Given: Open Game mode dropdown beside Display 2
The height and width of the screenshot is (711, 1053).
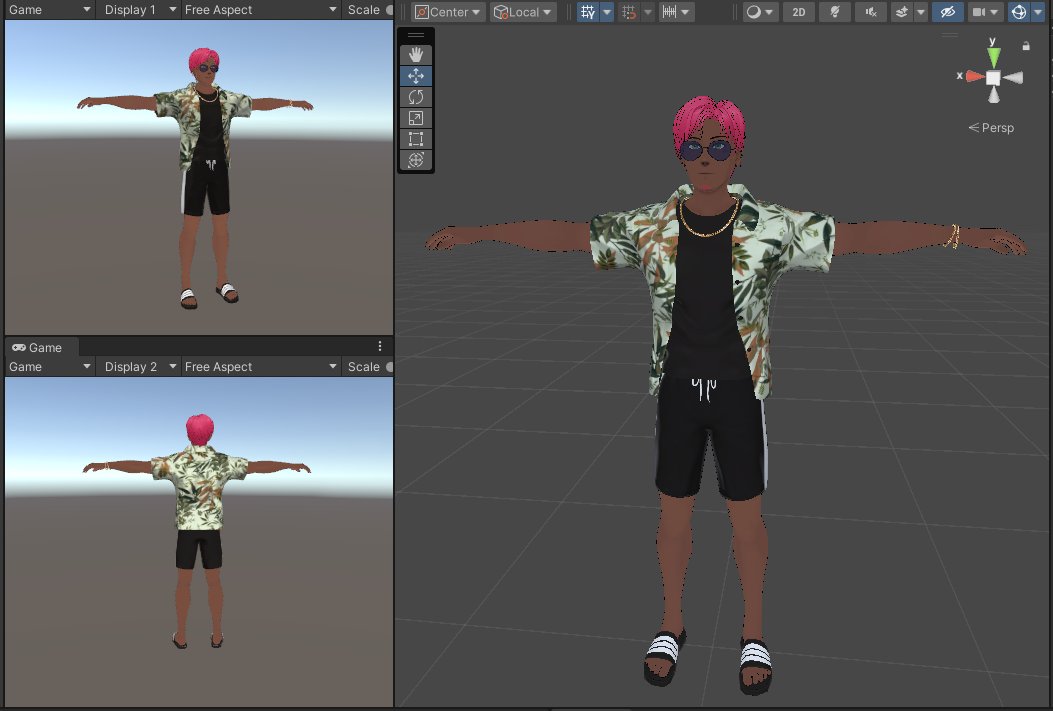Looking at the screenshot, I should click(x=49, y=367).
